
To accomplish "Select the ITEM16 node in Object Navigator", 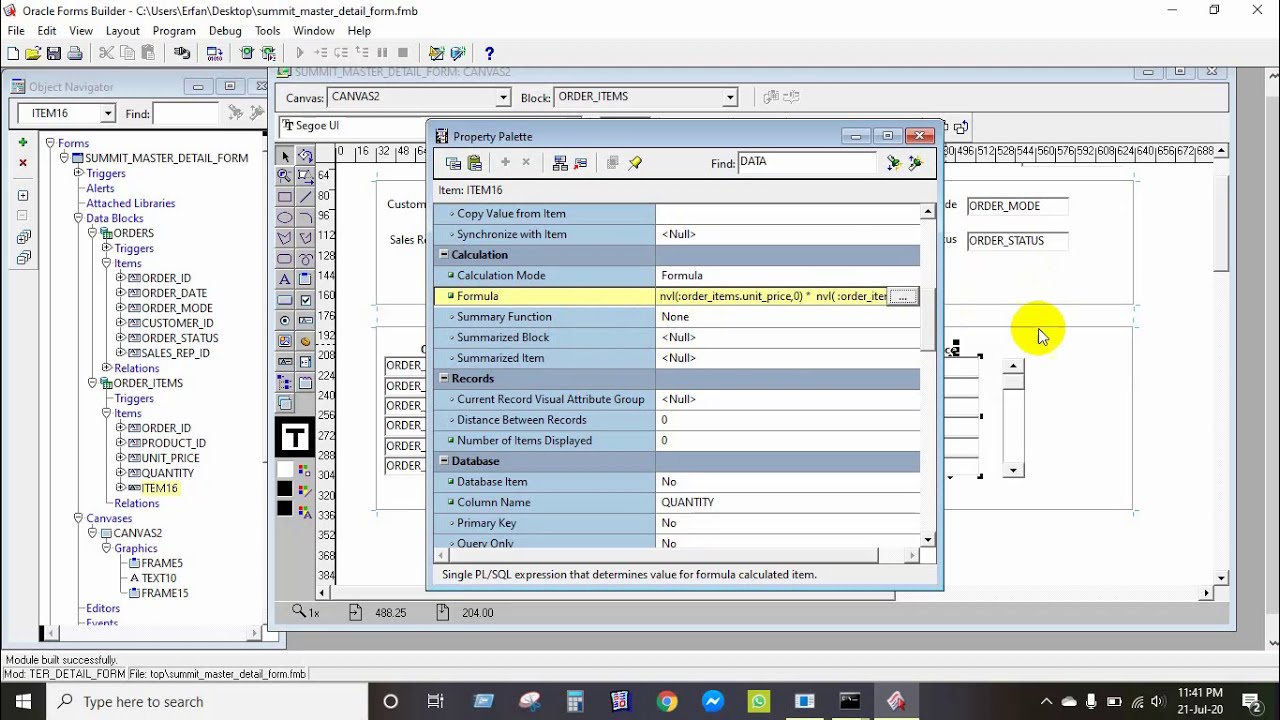I will (160, 488).
